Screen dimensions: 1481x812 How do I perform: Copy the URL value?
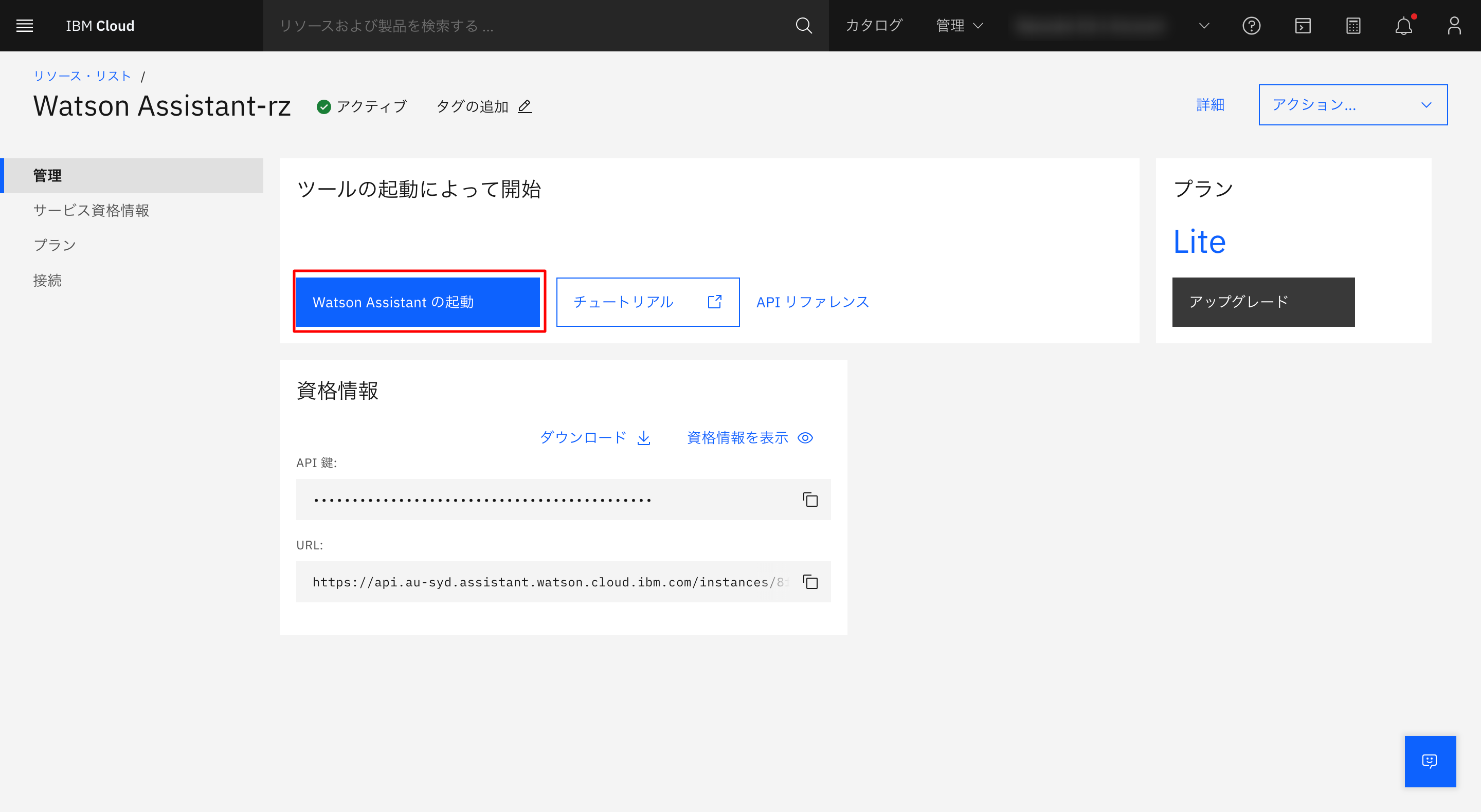point(810,582)
